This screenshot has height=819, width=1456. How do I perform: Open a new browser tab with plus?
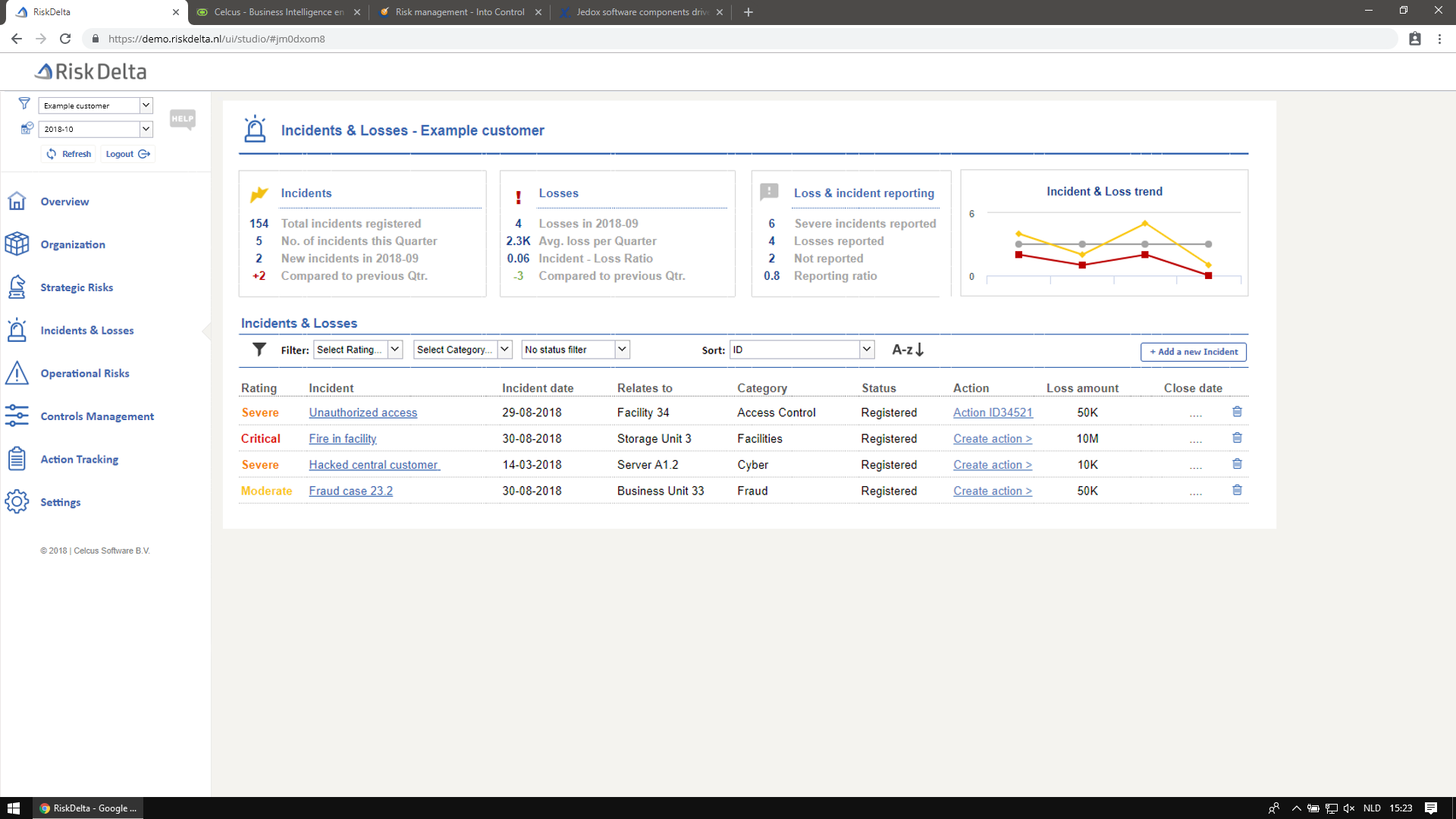coord(748,12)
